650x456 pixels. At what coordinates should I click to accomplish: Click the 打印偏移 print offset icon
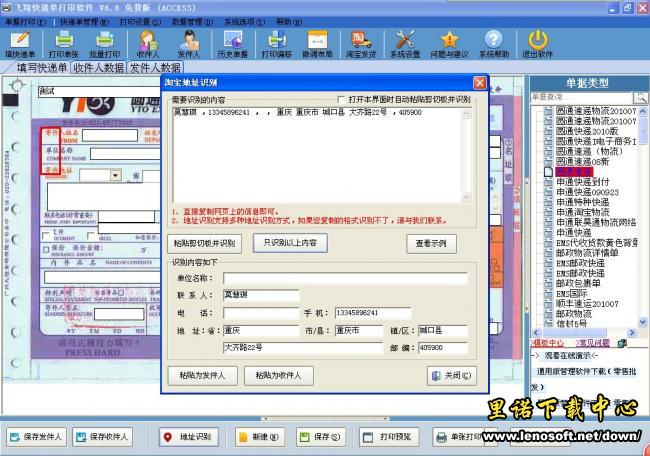(276, 45)
